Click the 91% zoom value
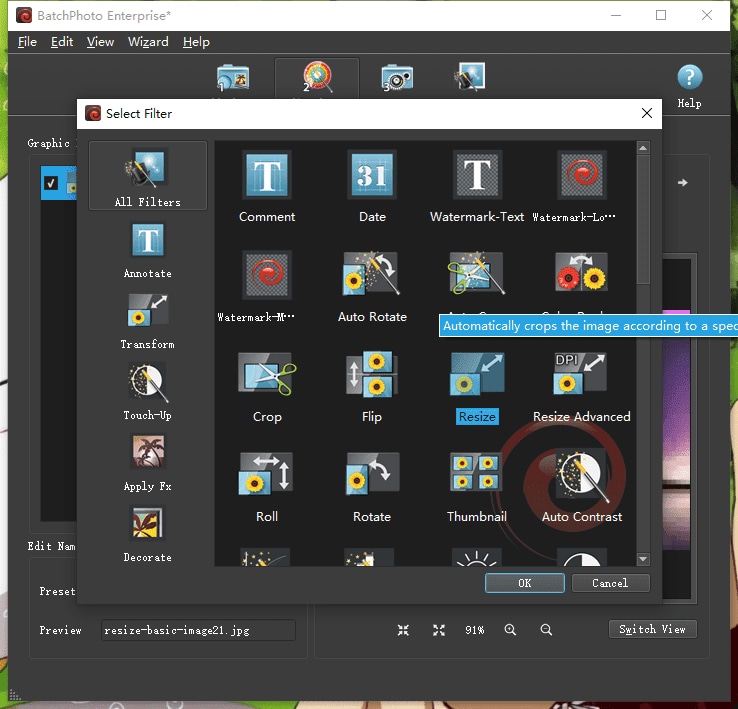The width and height of the screenshot is (738, 709). click(474, 630)
